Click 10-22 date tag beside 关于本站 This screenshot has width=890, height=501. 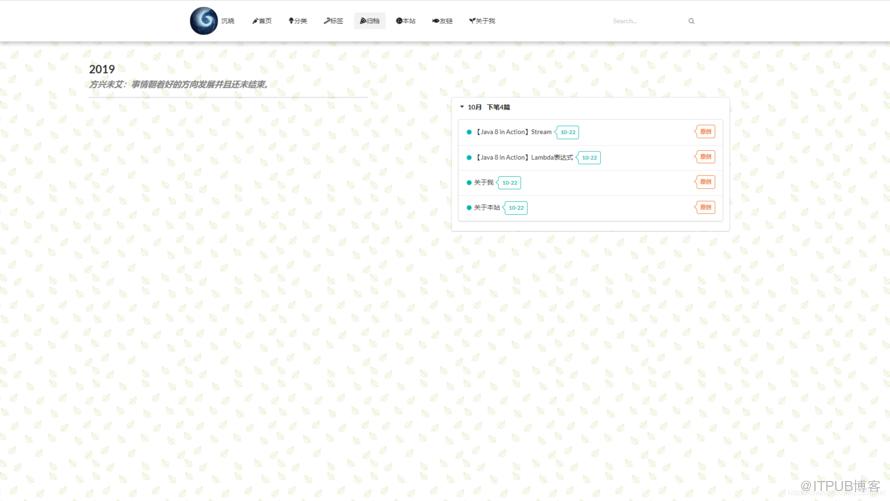tap(516, 208)
